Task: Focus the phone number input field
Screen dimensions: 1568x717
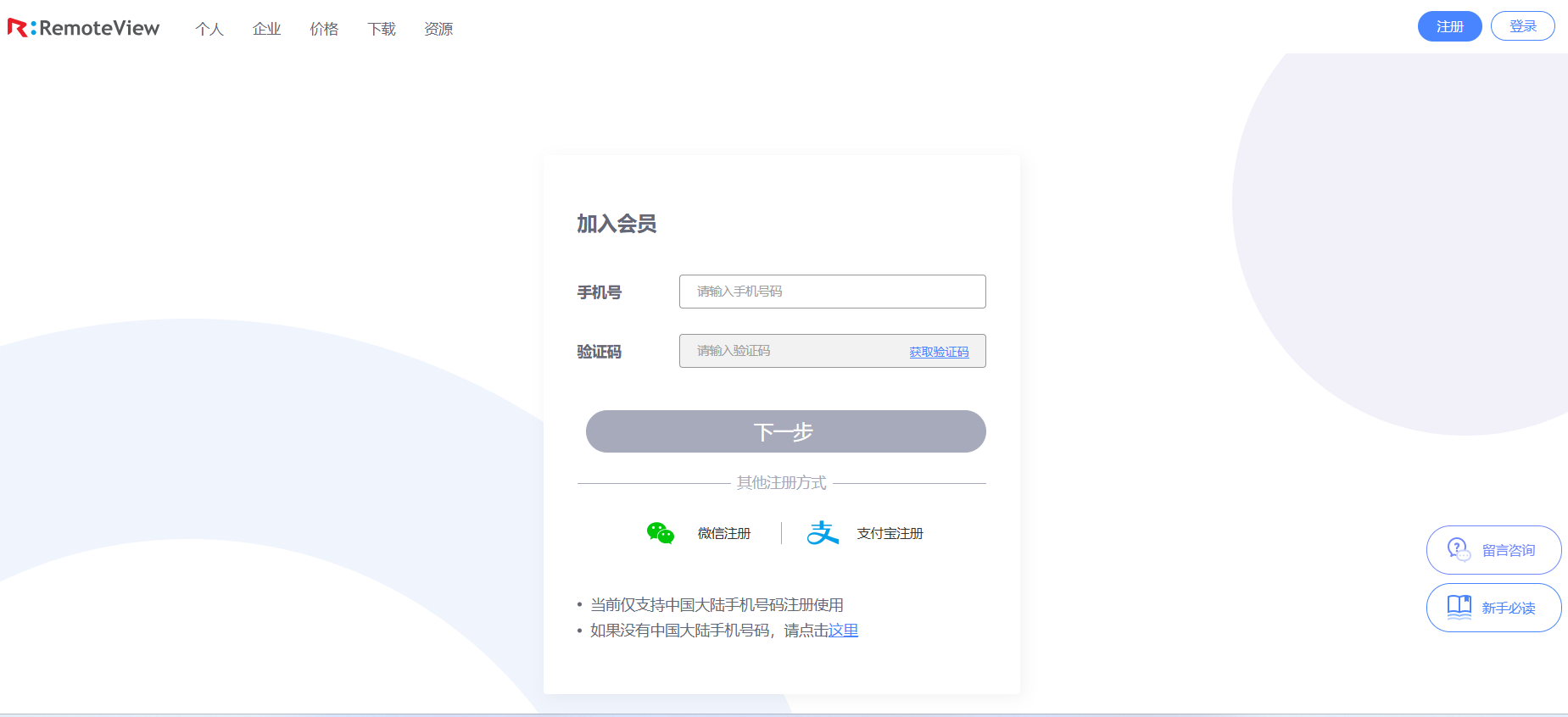Action: [x=832, y=292]
